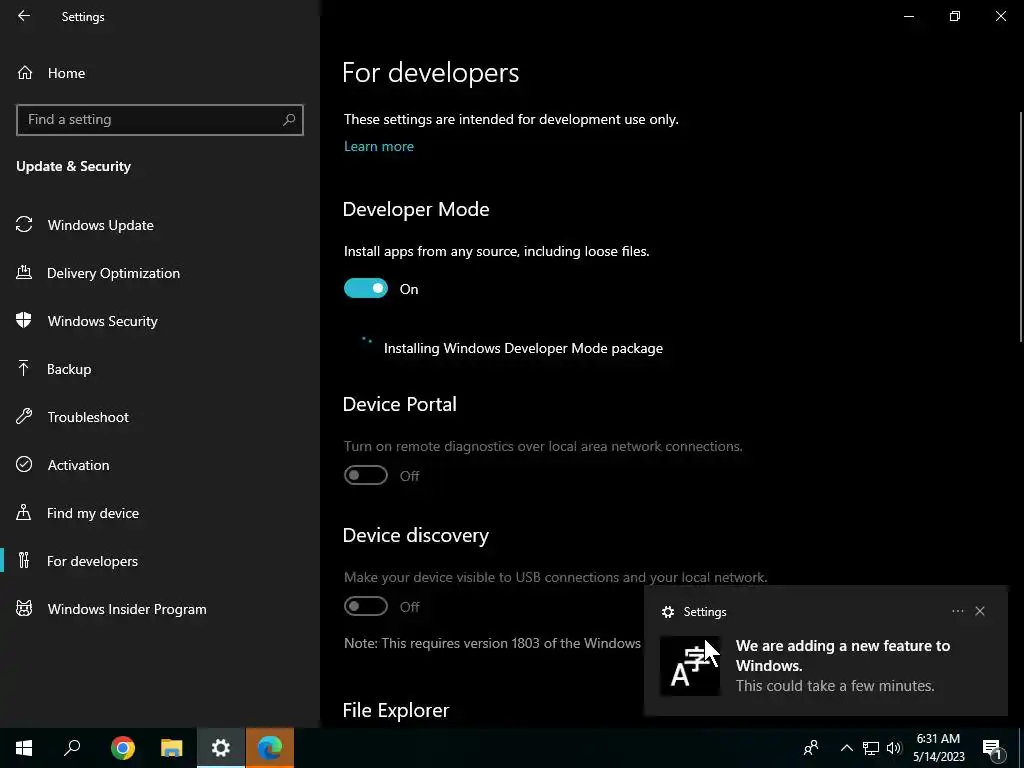Open notification options ellipsis menu
Viewport: 1024px width, 768px height.
tap(957, 611)
